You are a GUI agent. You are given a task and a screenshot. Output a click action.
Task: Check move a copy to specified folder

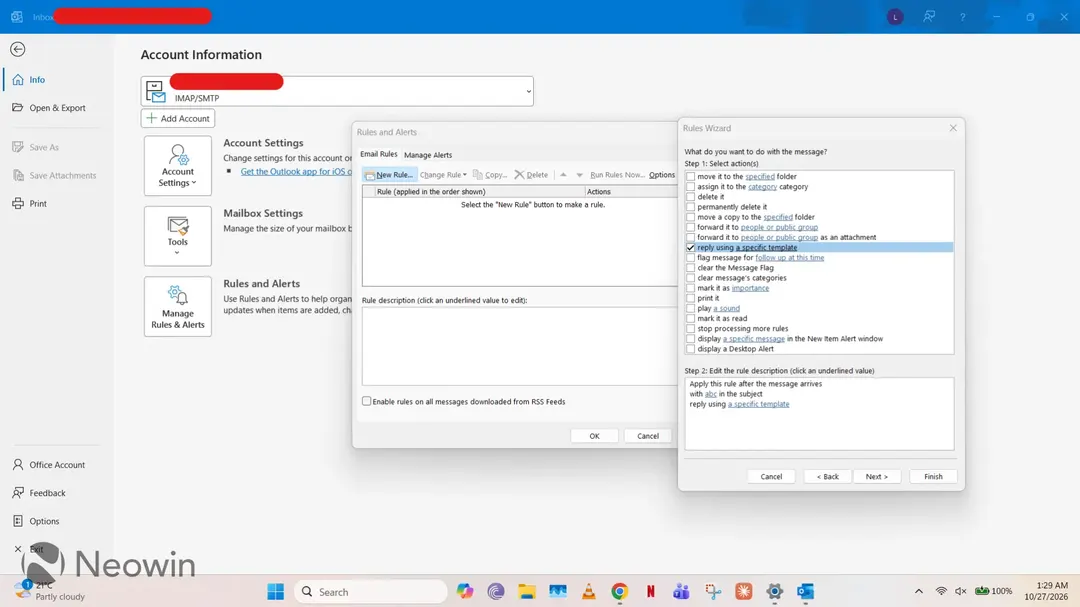[x=690, y=217]
